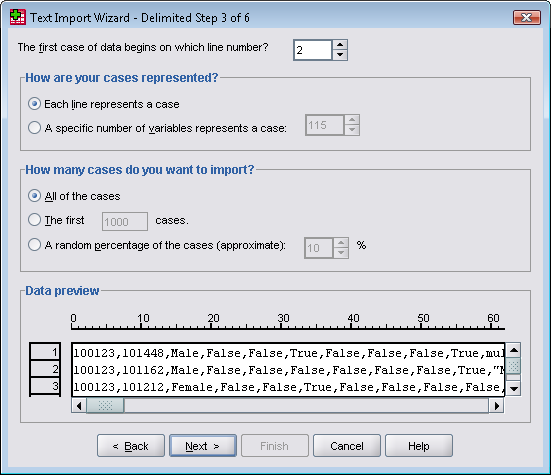This screenshot has width=551, height=475.
Task: Click the SPSS wizard icon in title bar
Action: (18, 17)
